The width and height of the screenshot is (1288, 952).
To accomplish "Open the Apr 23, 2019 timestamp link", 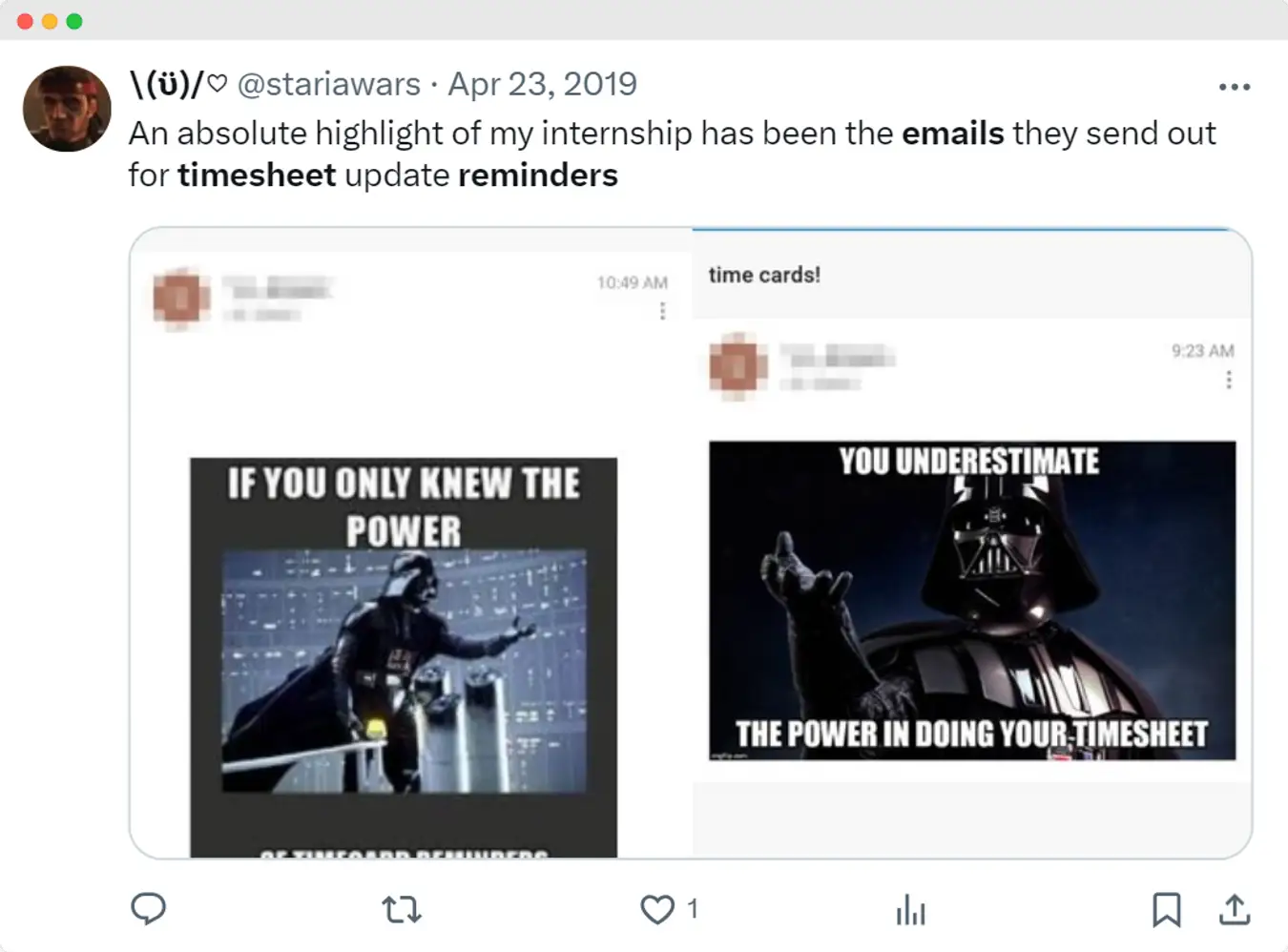I will pos(542,84).
